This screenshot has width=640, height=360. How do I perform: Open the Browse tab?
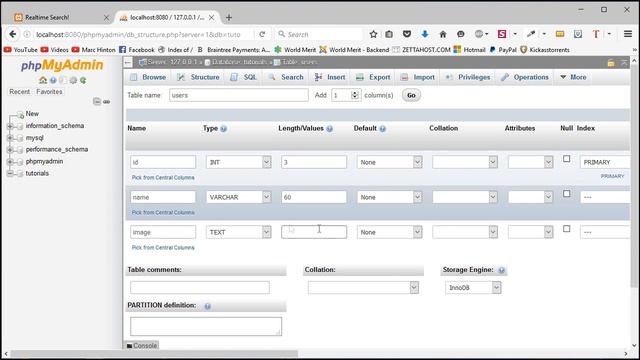click(148, 77)
